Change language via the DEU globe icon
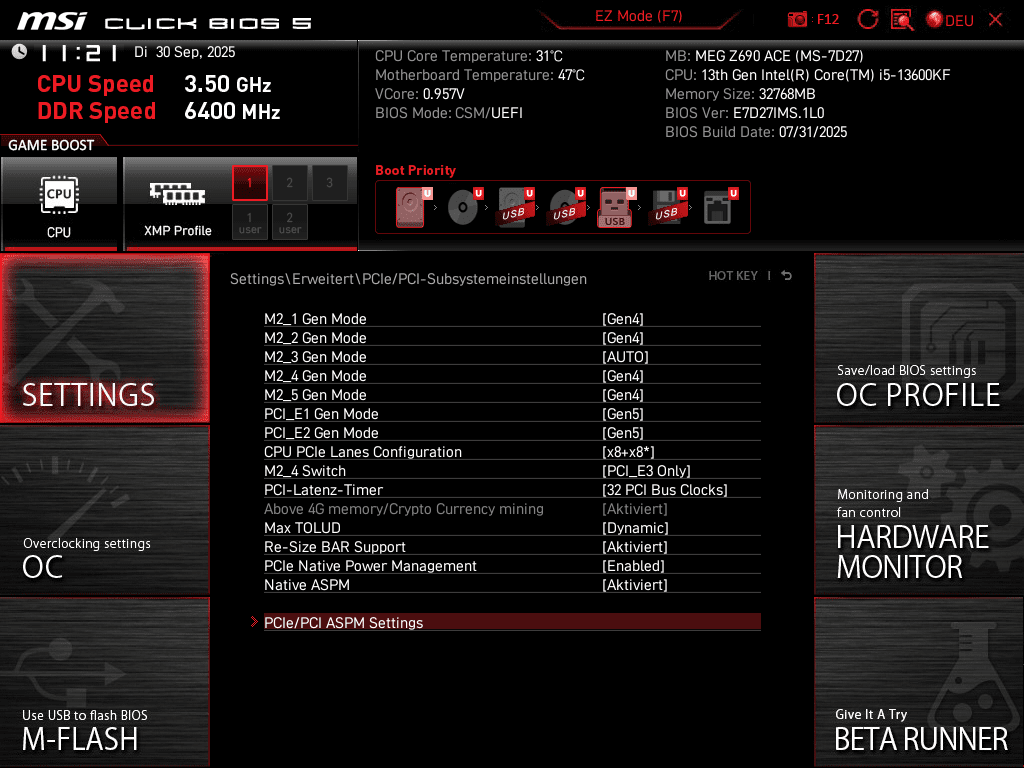1024x768 pixels. click(950, 20)
